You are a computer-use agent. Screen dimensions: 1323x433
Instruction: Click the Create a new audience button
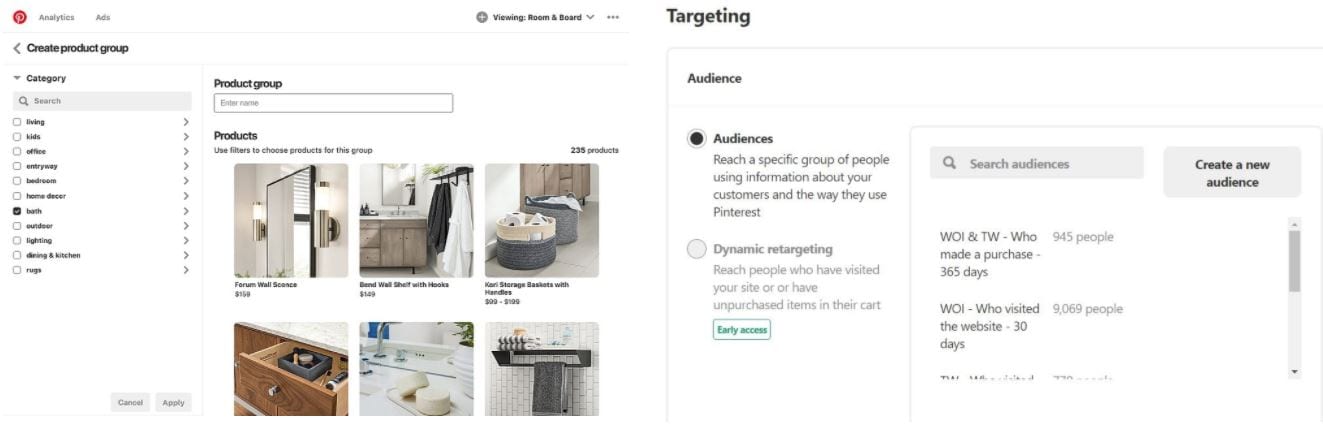(1232, 173)
